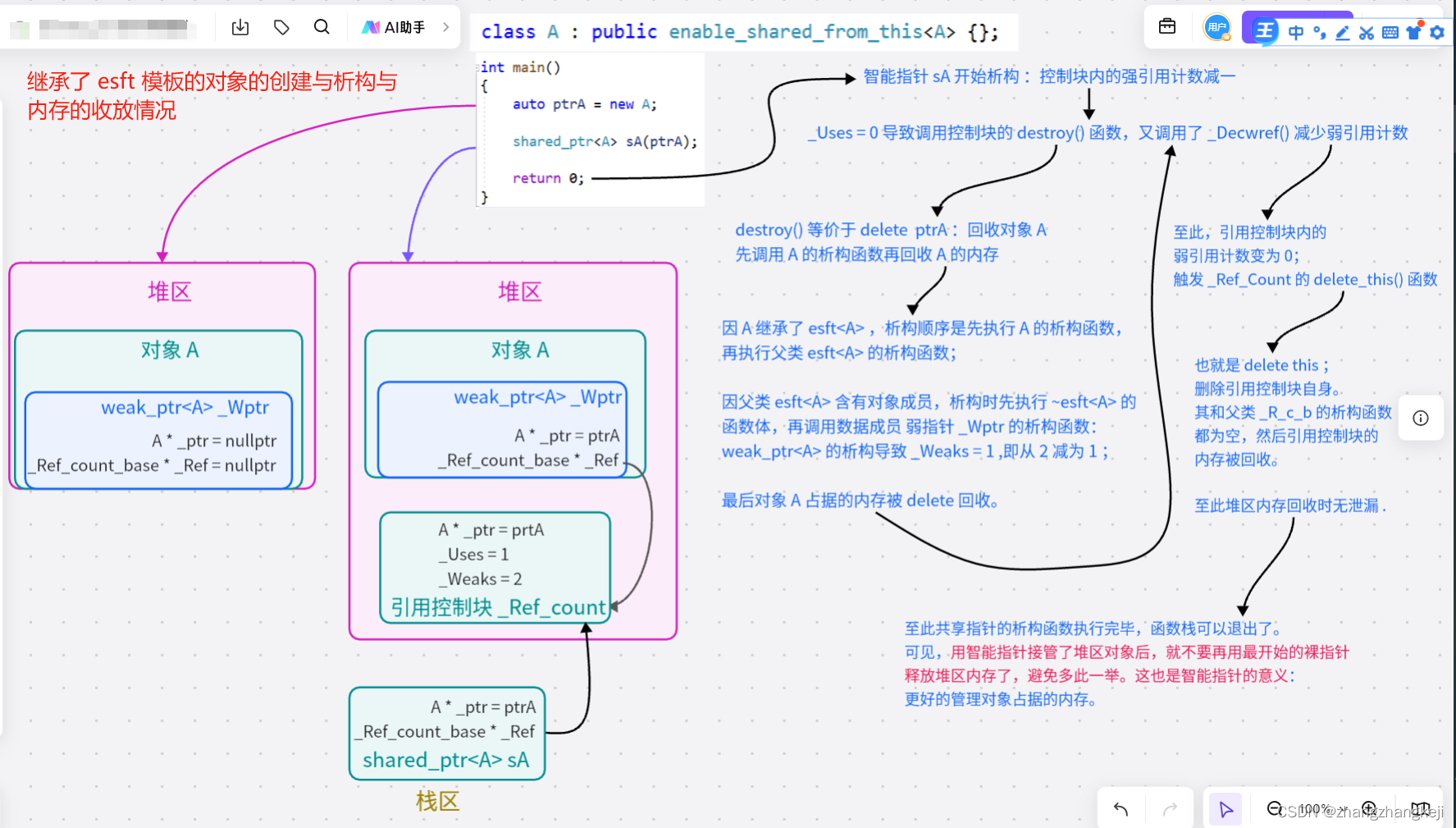Click the 王 input method logo
This screenshot has width=1456, height=828.
coord(1265,31)
